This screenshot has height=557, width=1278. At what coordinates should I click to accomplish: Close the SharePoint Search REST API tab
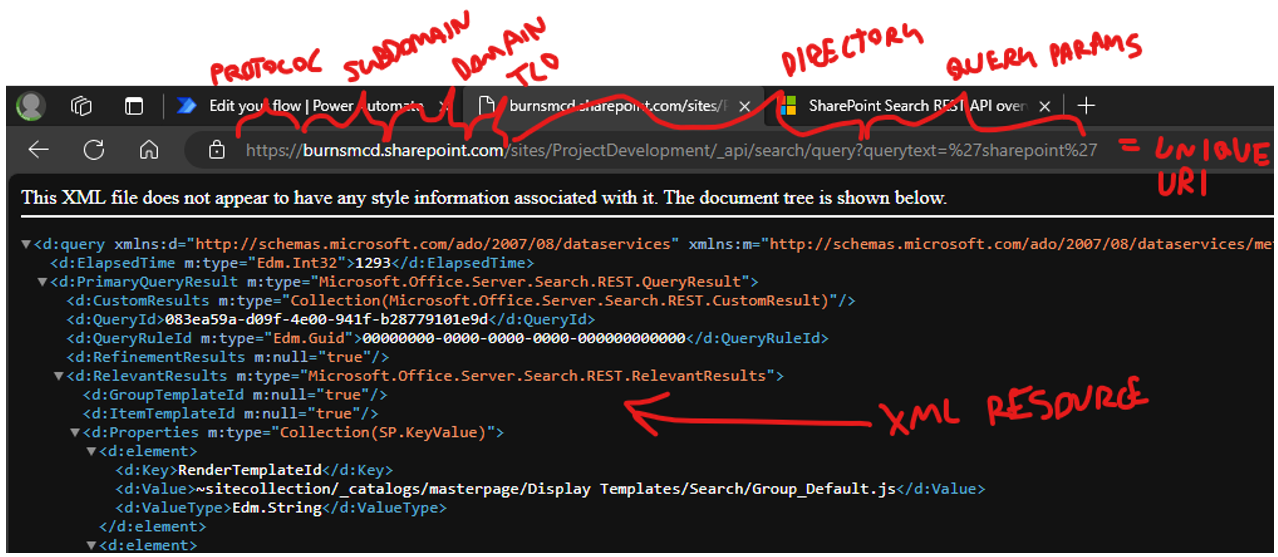pyautogui.click(x=1045, y=106)
